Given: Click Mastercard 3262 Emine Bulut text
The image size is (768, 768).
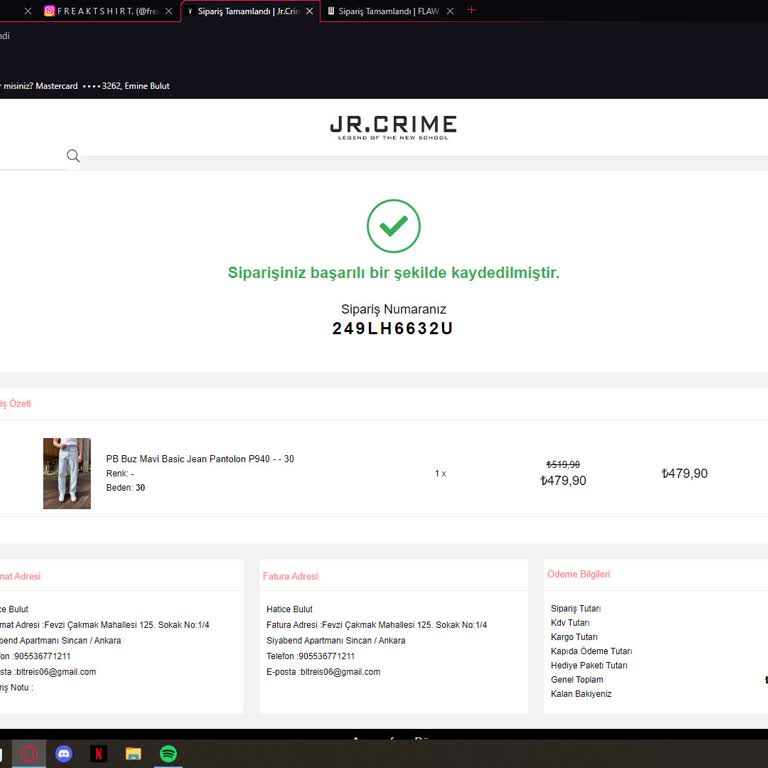Looking at the screenshot, I should 102,86.
